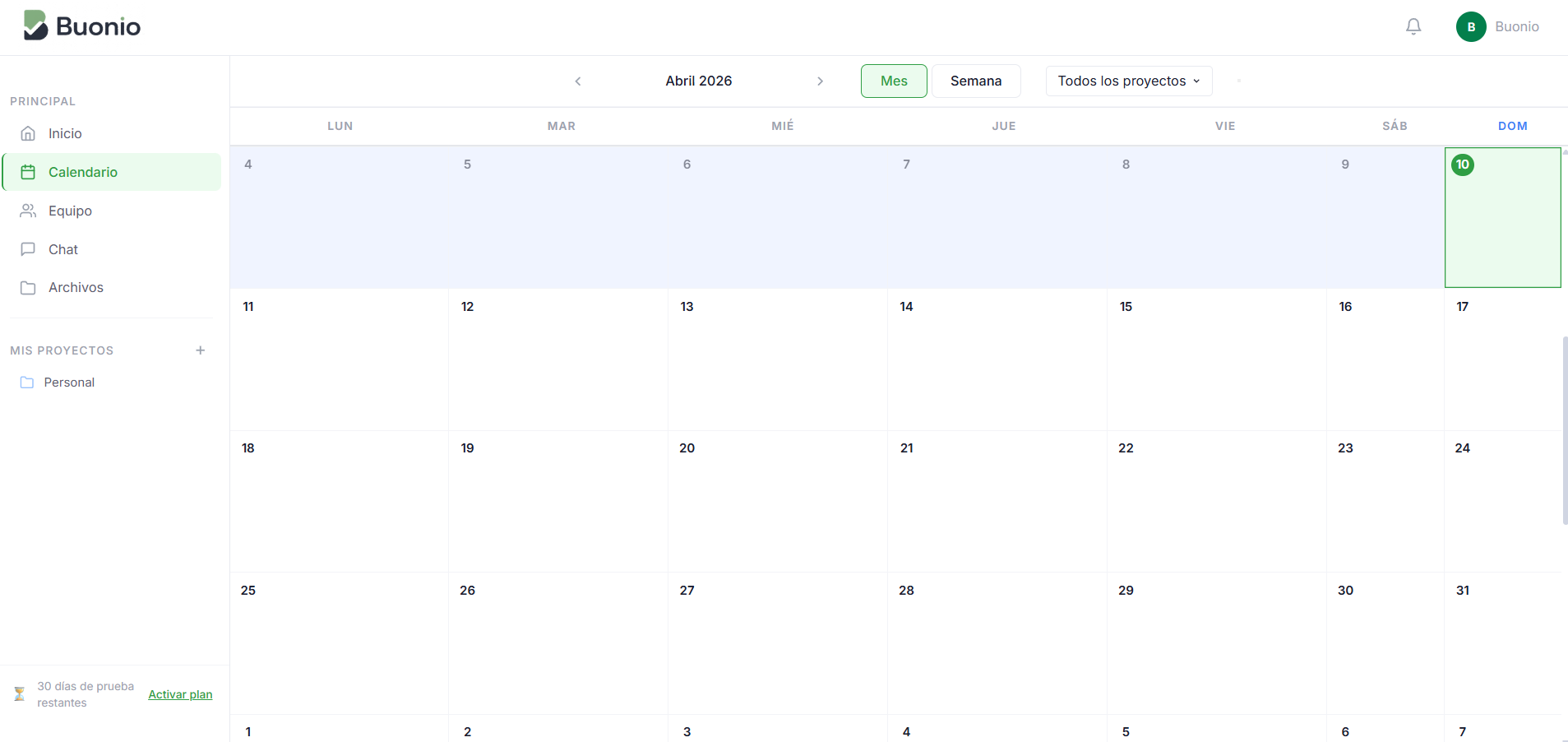
Task: Click the Inicio home icon
Action: pos(28,133)
